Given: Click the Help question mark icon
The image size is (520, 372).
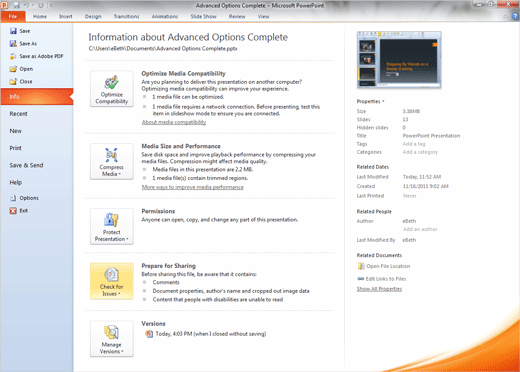Looking at the screenshot, I should pos(515,16).
